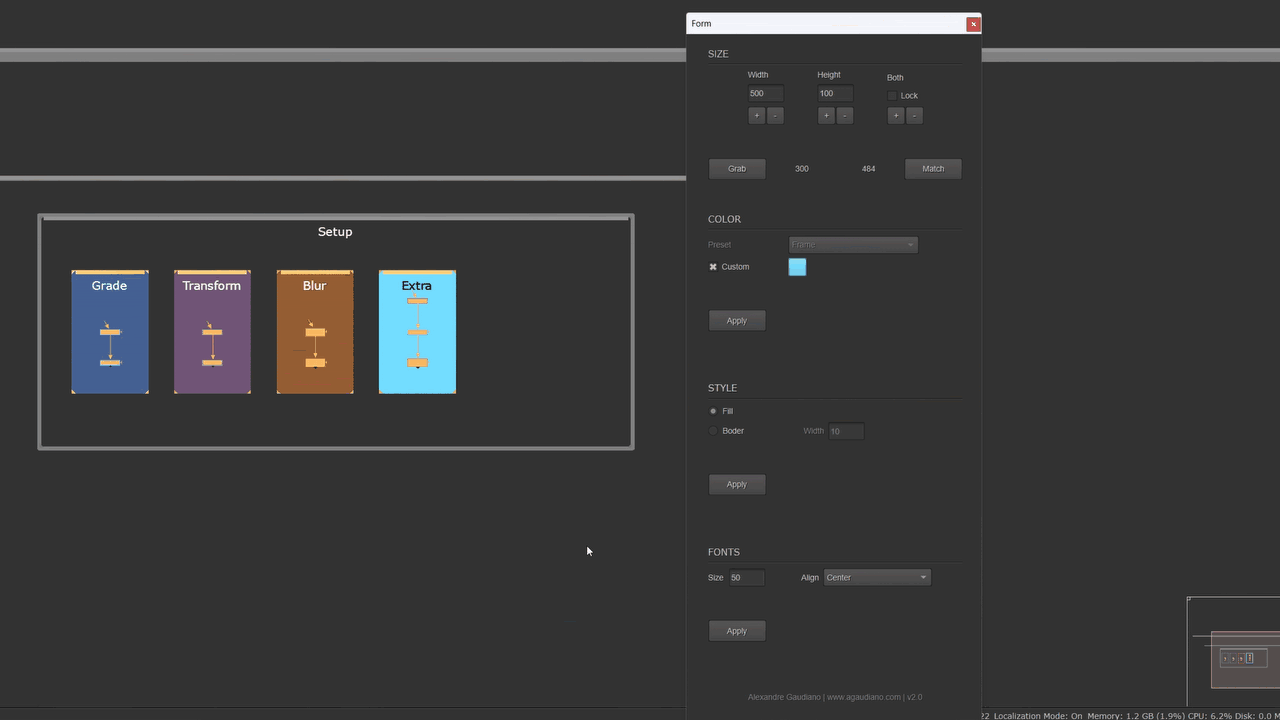Click the font Size input field

(x=746, y=578)
